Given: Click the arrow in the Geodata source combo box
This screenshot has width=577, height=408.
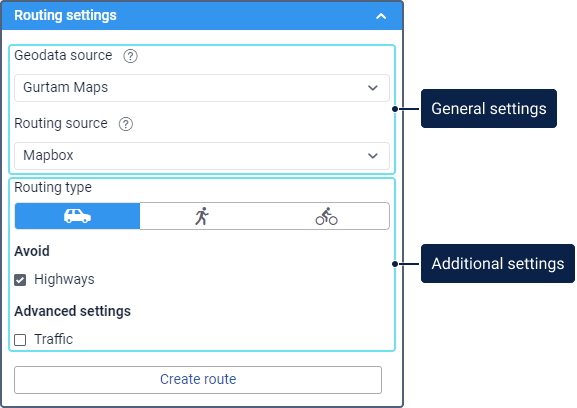Looking at the screenshot, I should tap(373, 88).
